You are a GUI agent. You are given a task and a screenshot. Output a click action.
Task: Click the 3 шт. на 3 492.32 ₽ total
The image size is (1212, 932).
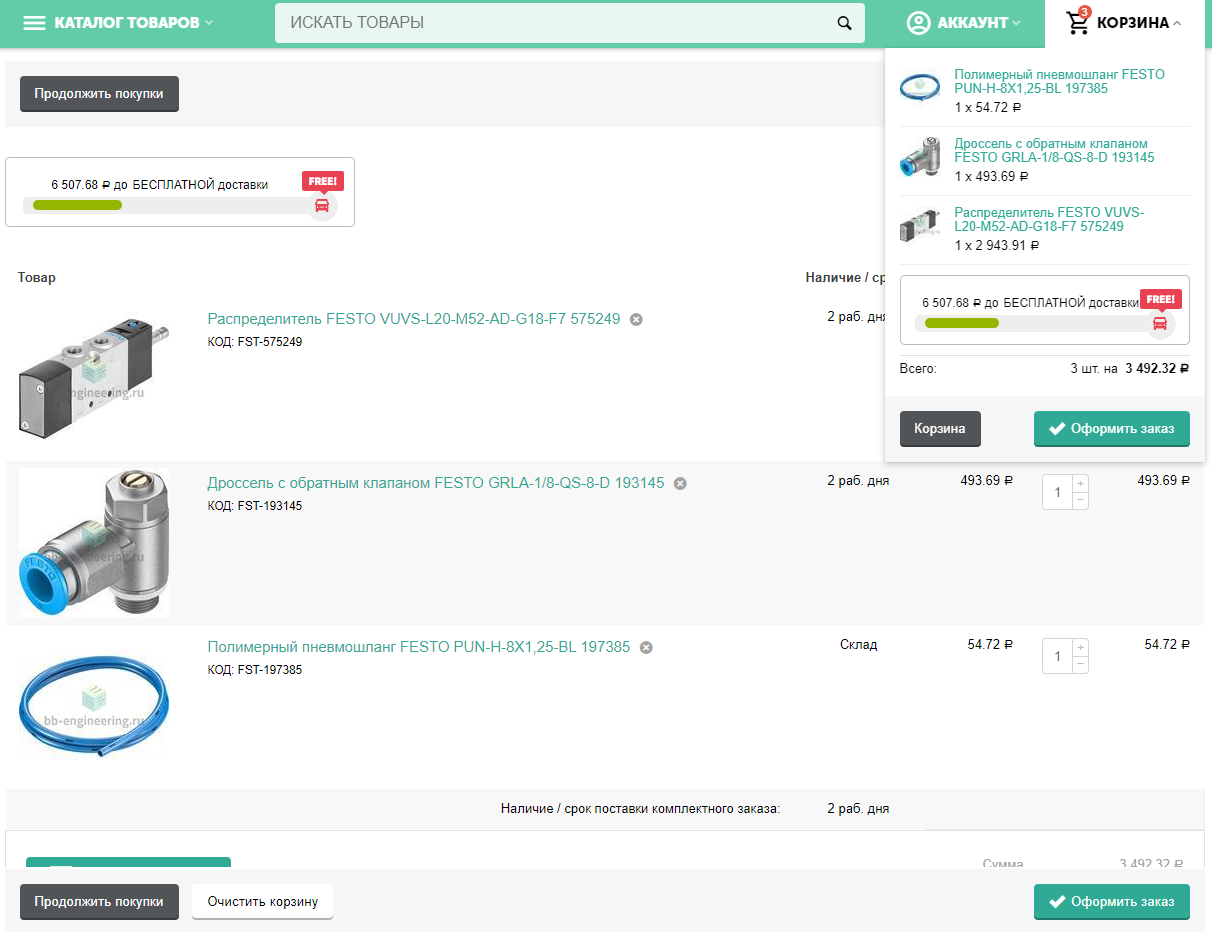point(1130,369)
